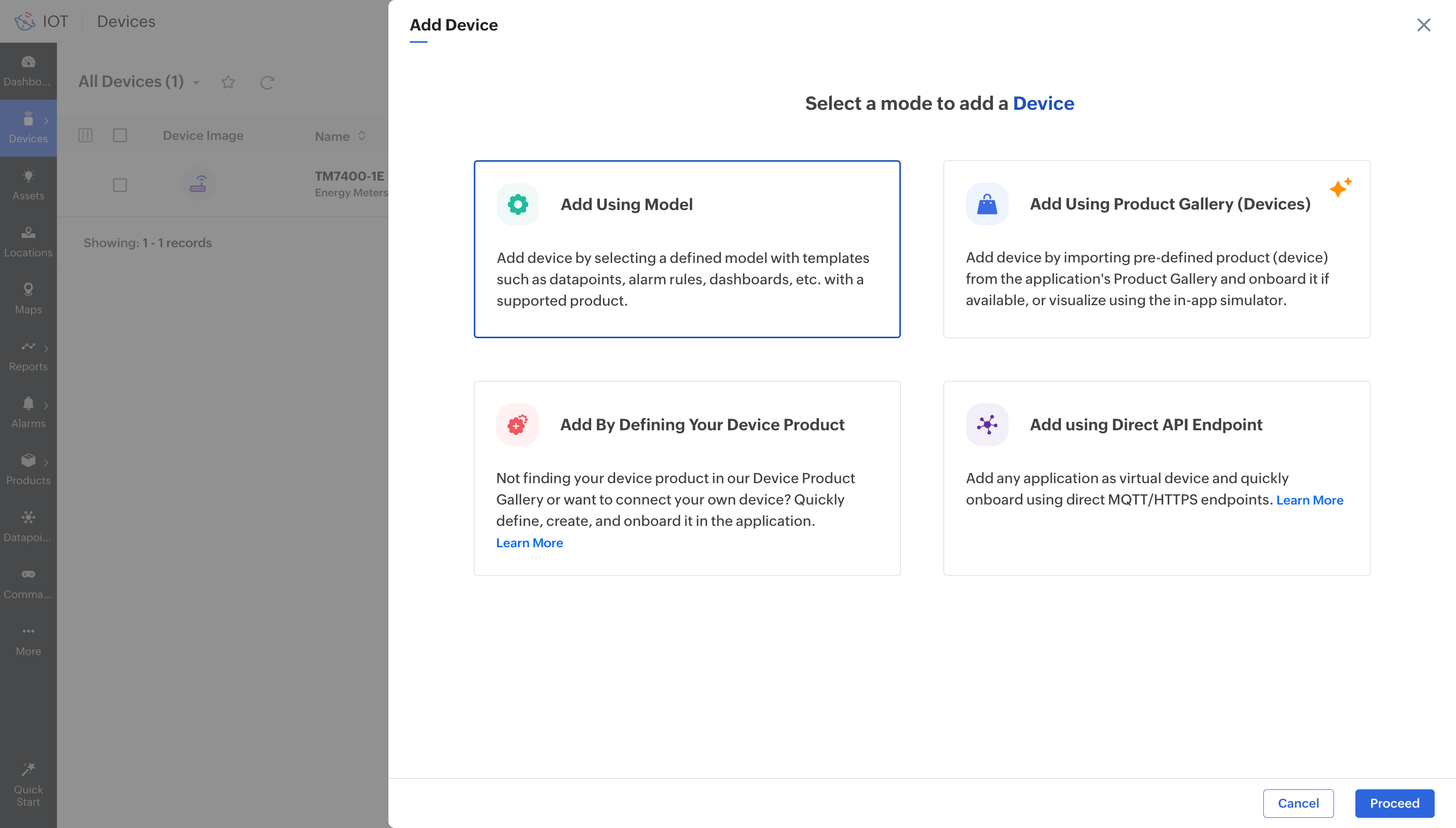
Task: Click the Proceed button
Action: pyautogui.click(x=1393, y=803)
